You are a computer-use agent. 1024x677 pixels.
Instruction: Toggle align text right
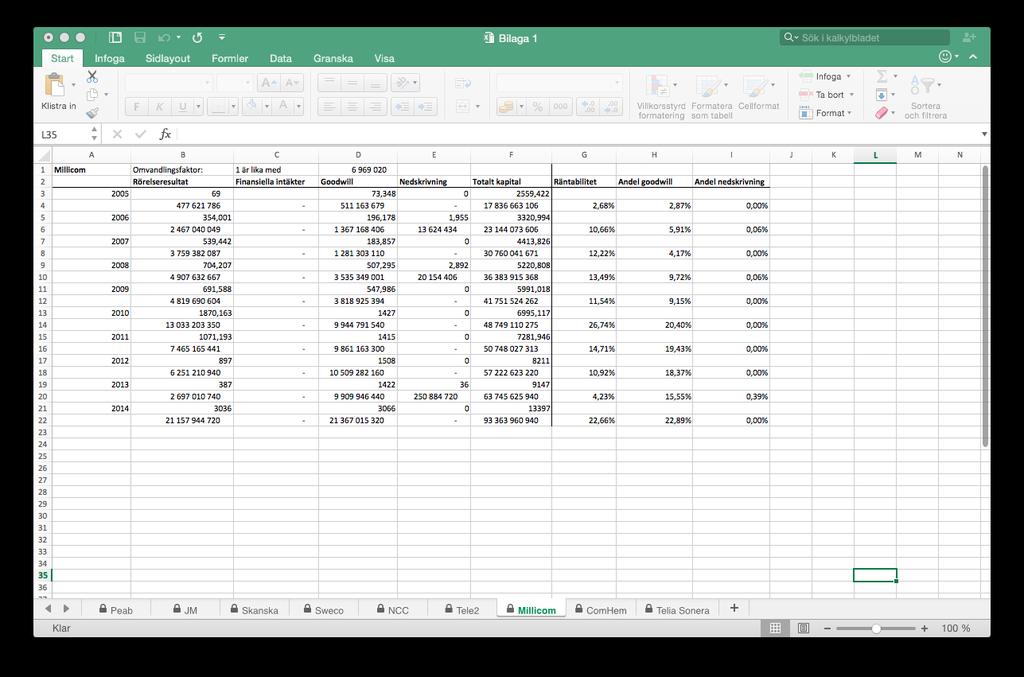pyautogui.click(x=376, y=106)
